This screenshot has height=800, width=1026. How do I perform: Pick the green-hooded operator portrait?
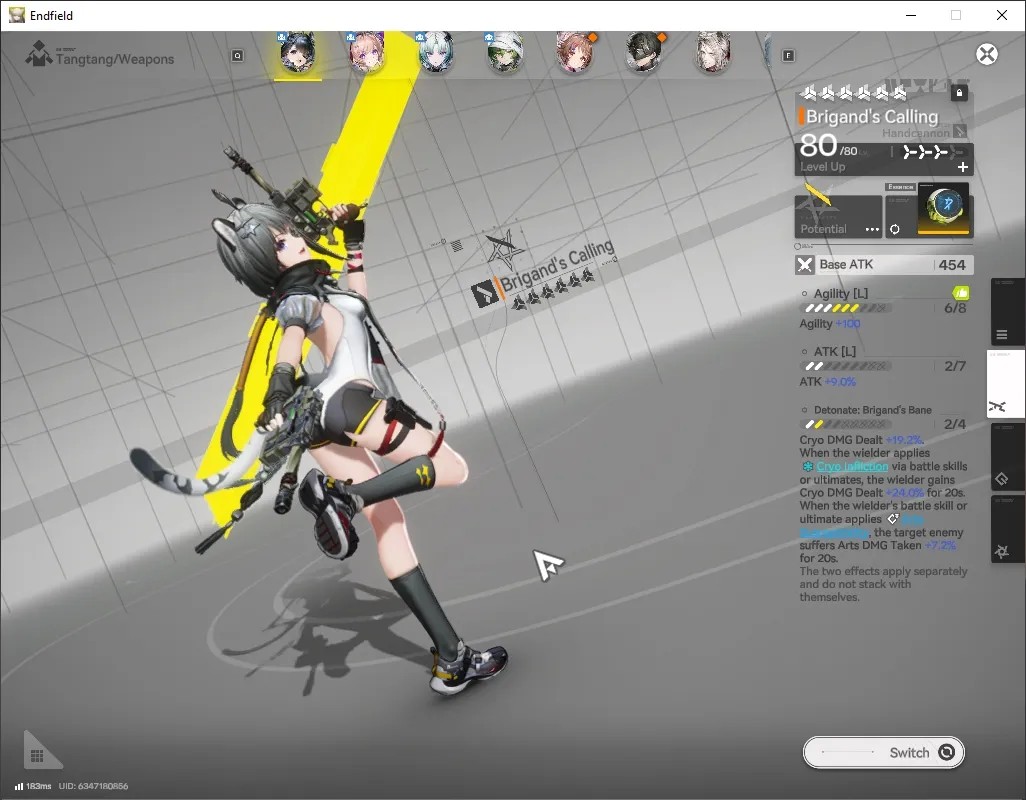pos(505,52)
